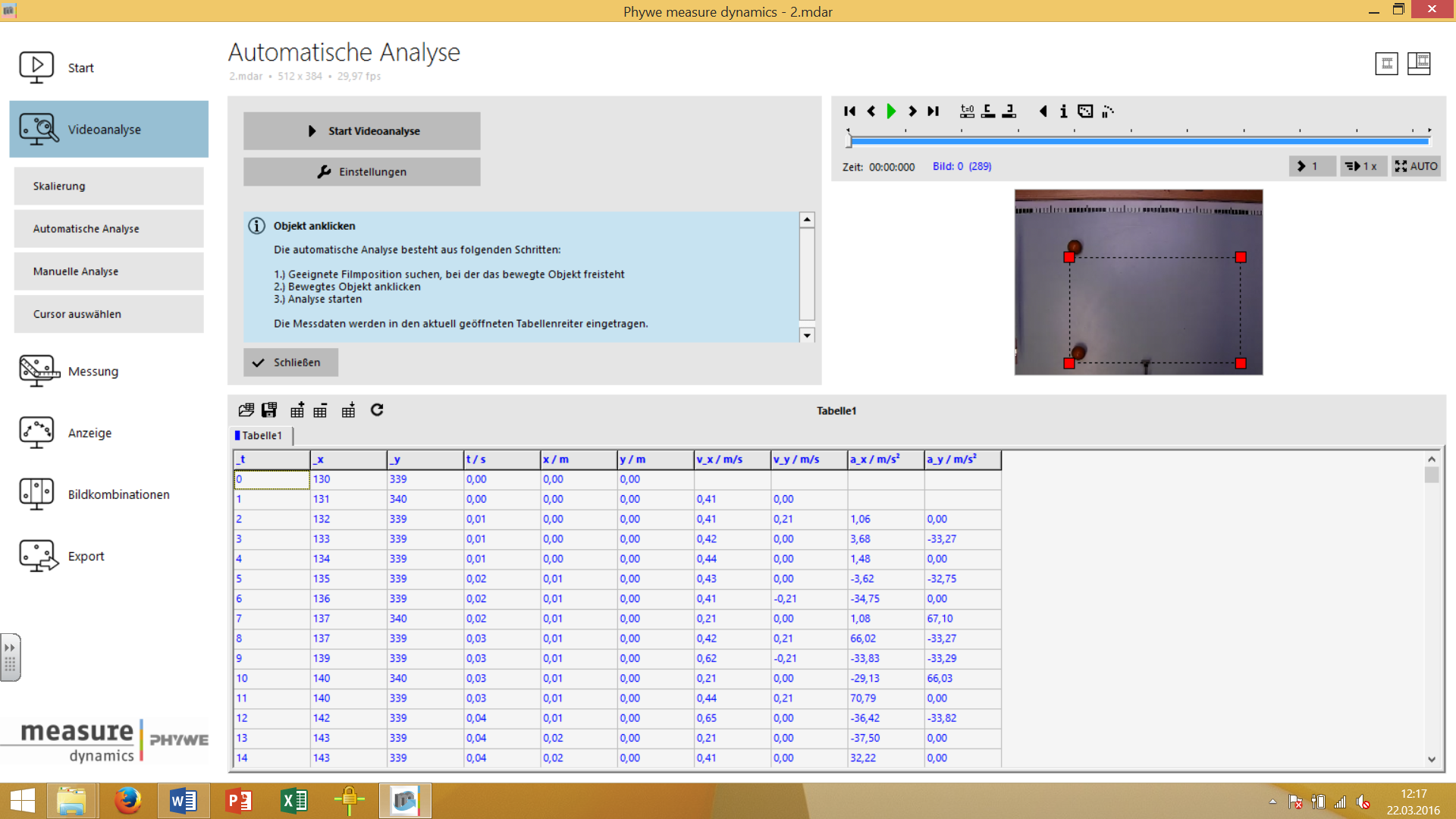Open the Messung section in sidebar
The image size is (1456, 819).
[x=93, y=372]
